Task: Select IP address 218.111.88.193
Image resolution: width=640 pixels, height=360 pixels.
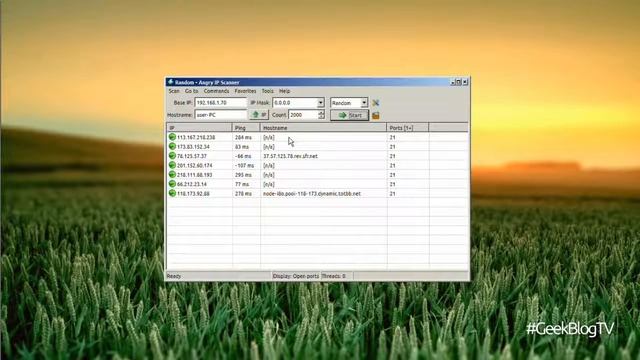Action: point(195,175)
